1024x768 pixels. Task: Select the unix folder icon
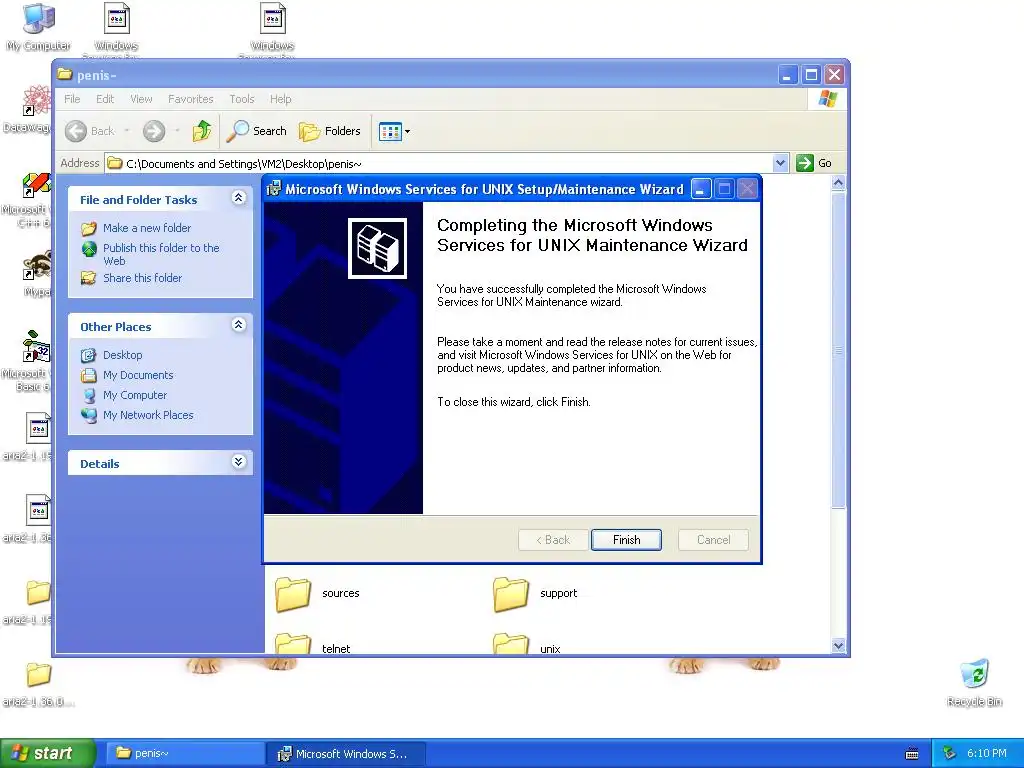coord(511,643)
